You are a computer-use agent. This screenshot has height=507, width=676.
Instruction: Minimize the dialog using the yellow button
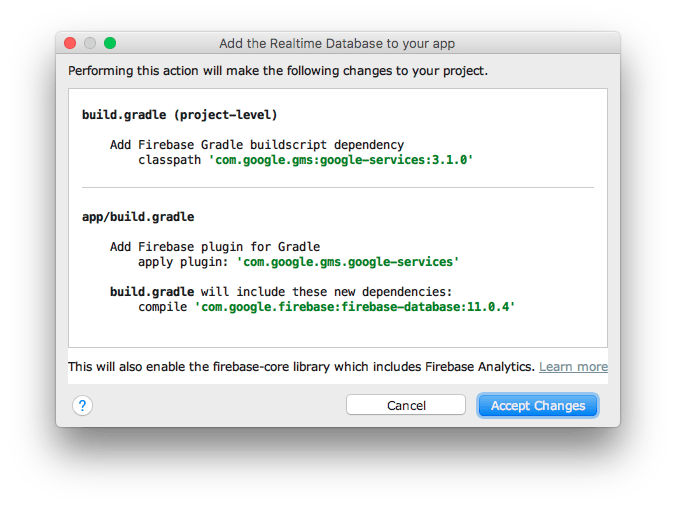[90, 43]
